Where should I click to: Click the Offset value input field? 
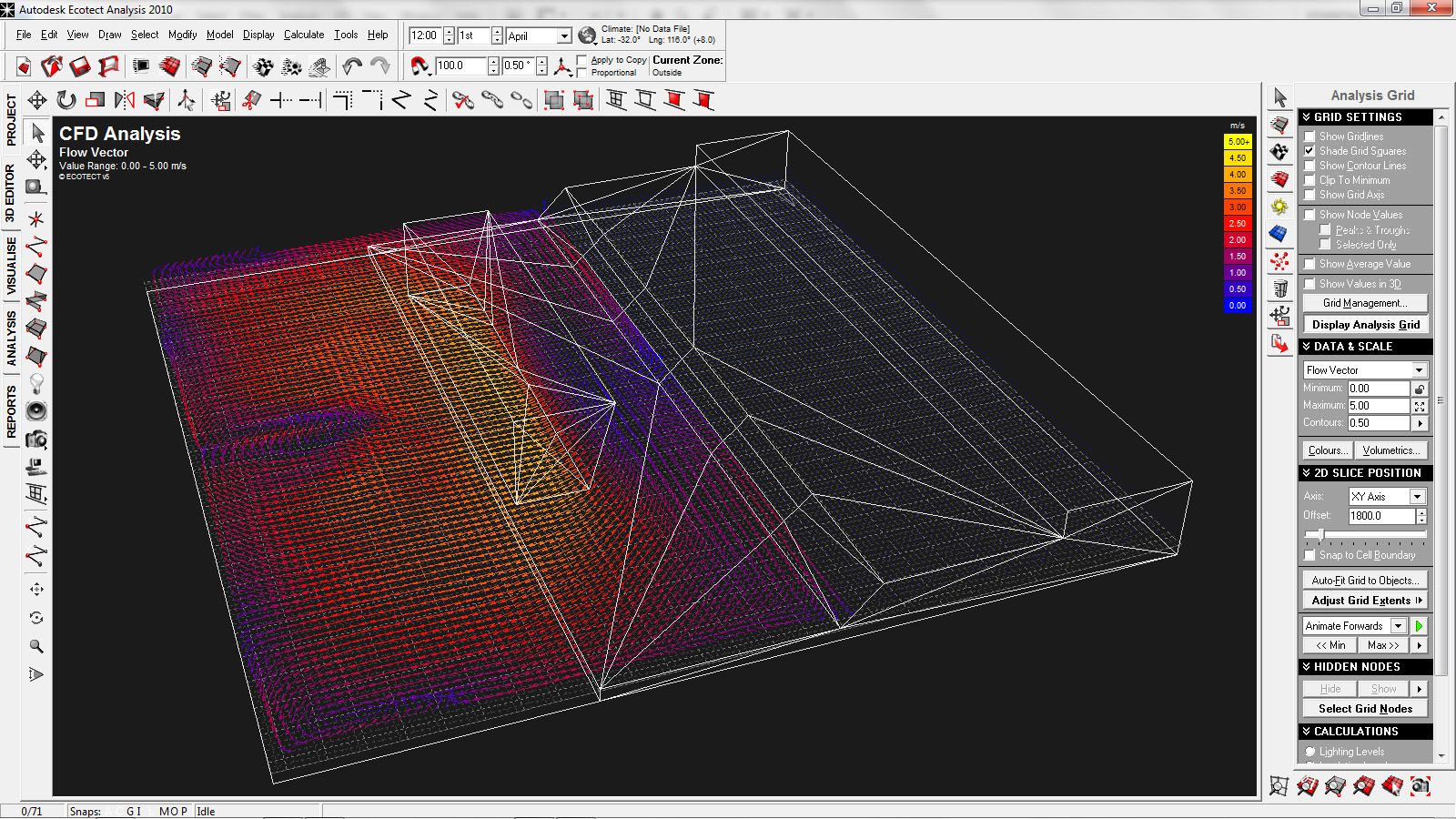coord(1381,516)
